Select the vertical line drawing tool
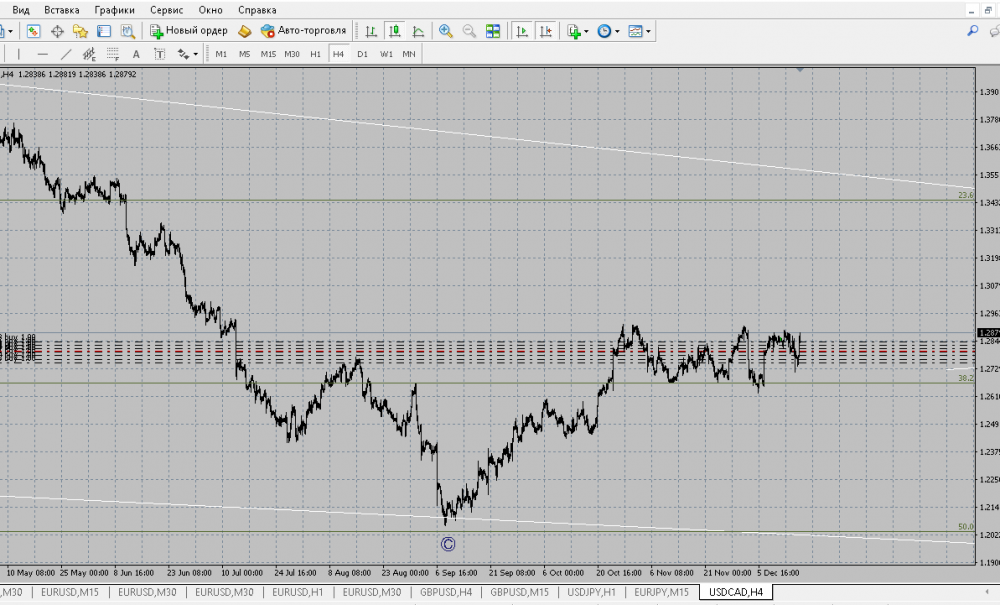Screen dimensions: 1000x605 coord(18,54)
